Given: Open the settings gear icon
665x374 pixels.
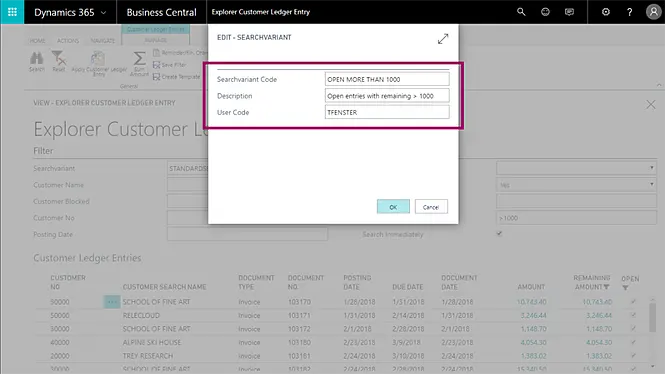Looking at the screenshot, I should pyautogui.click(x=606, y=12).
